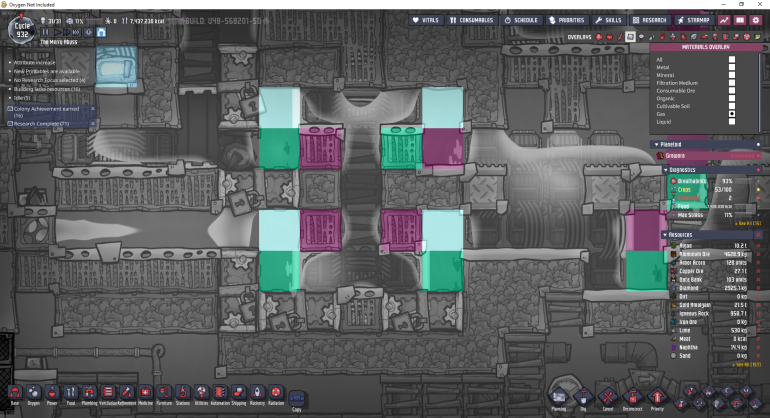The height and width of the screenshot is (418, 770).
Task: Open the Starmap screen
Action: (693, 20)
